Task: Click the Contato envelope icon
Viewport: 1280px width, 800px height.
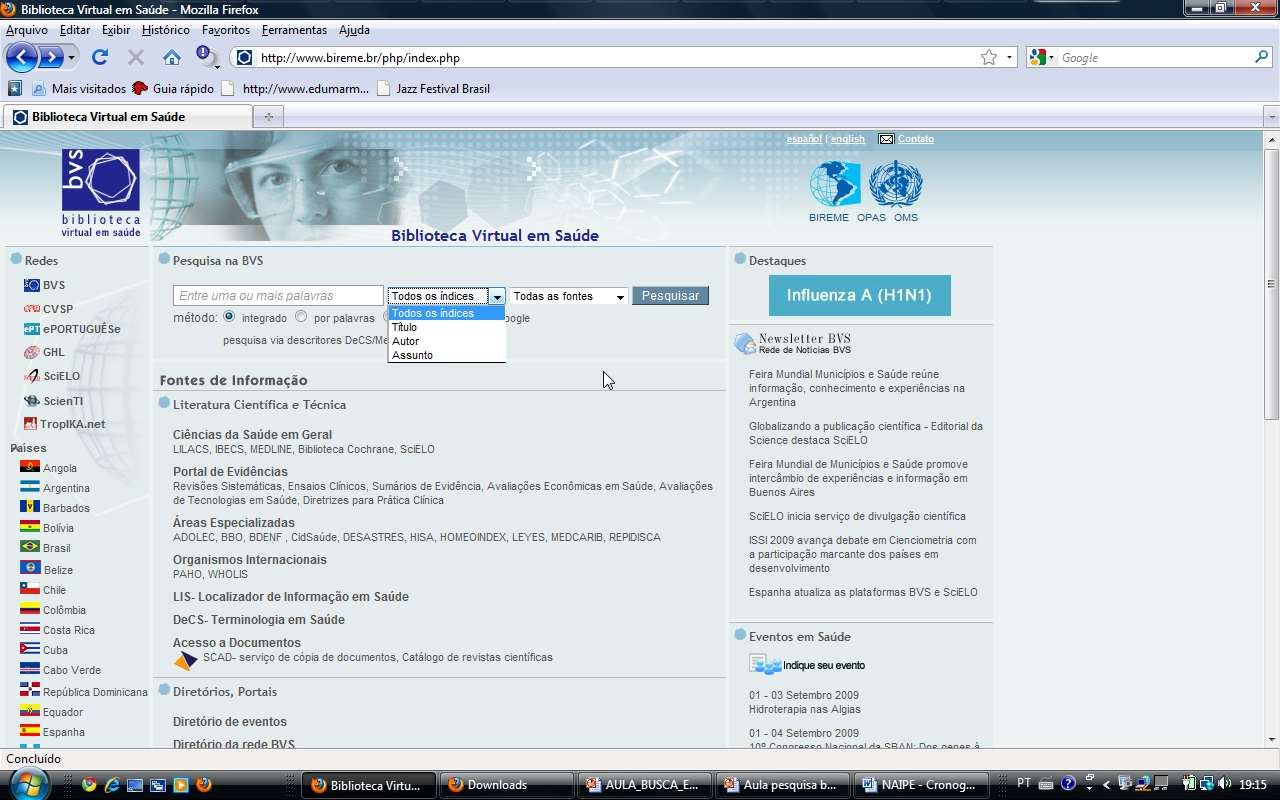Action: tap(886, 139)
